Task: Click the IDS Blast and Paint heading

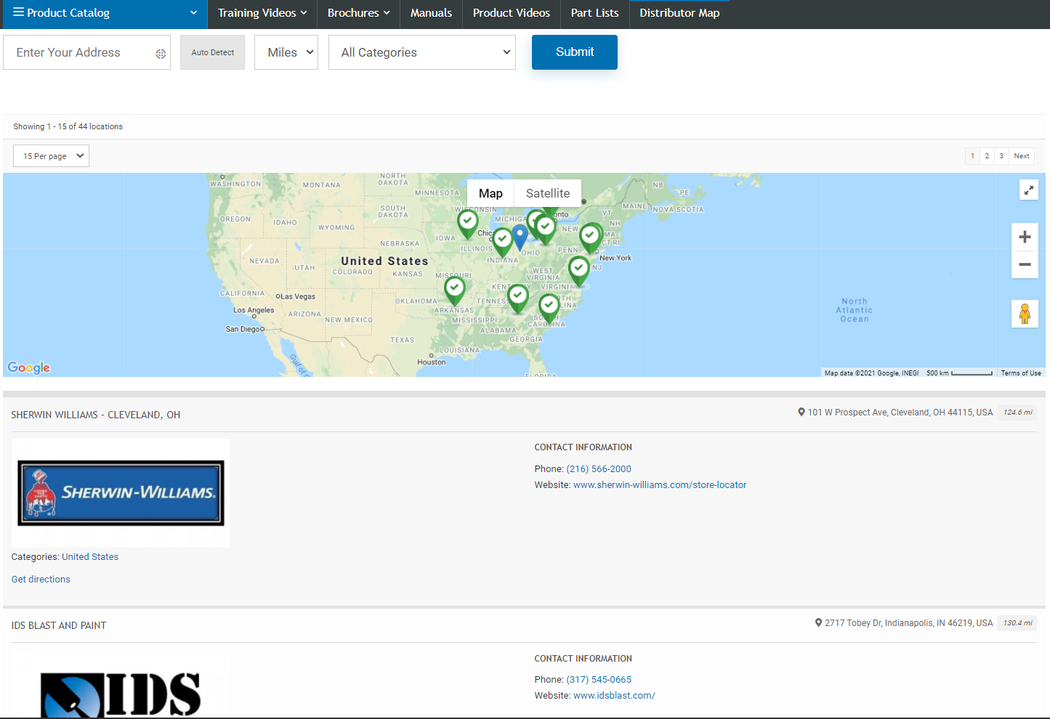Action: click(59, 625)
